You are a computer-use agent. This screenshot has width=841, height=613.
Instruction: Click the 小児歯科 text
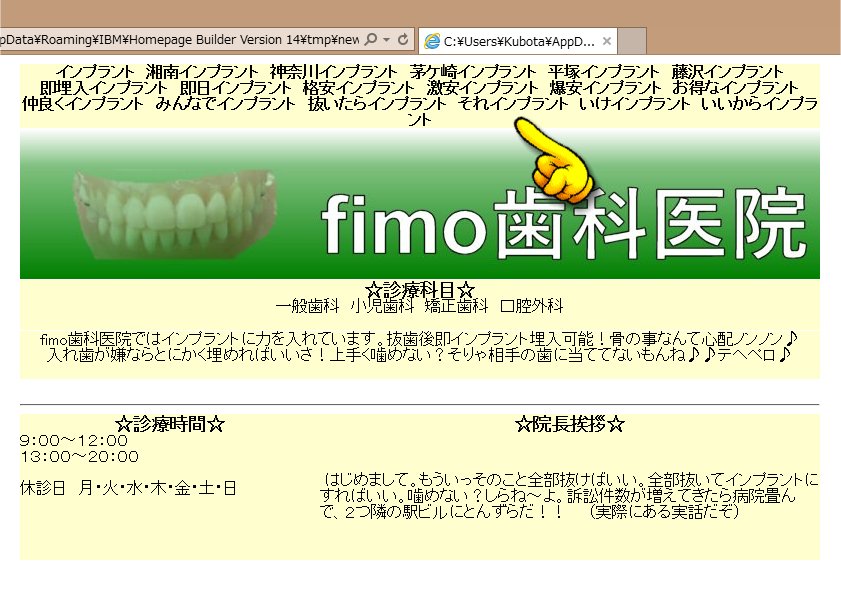pos(382,306)
